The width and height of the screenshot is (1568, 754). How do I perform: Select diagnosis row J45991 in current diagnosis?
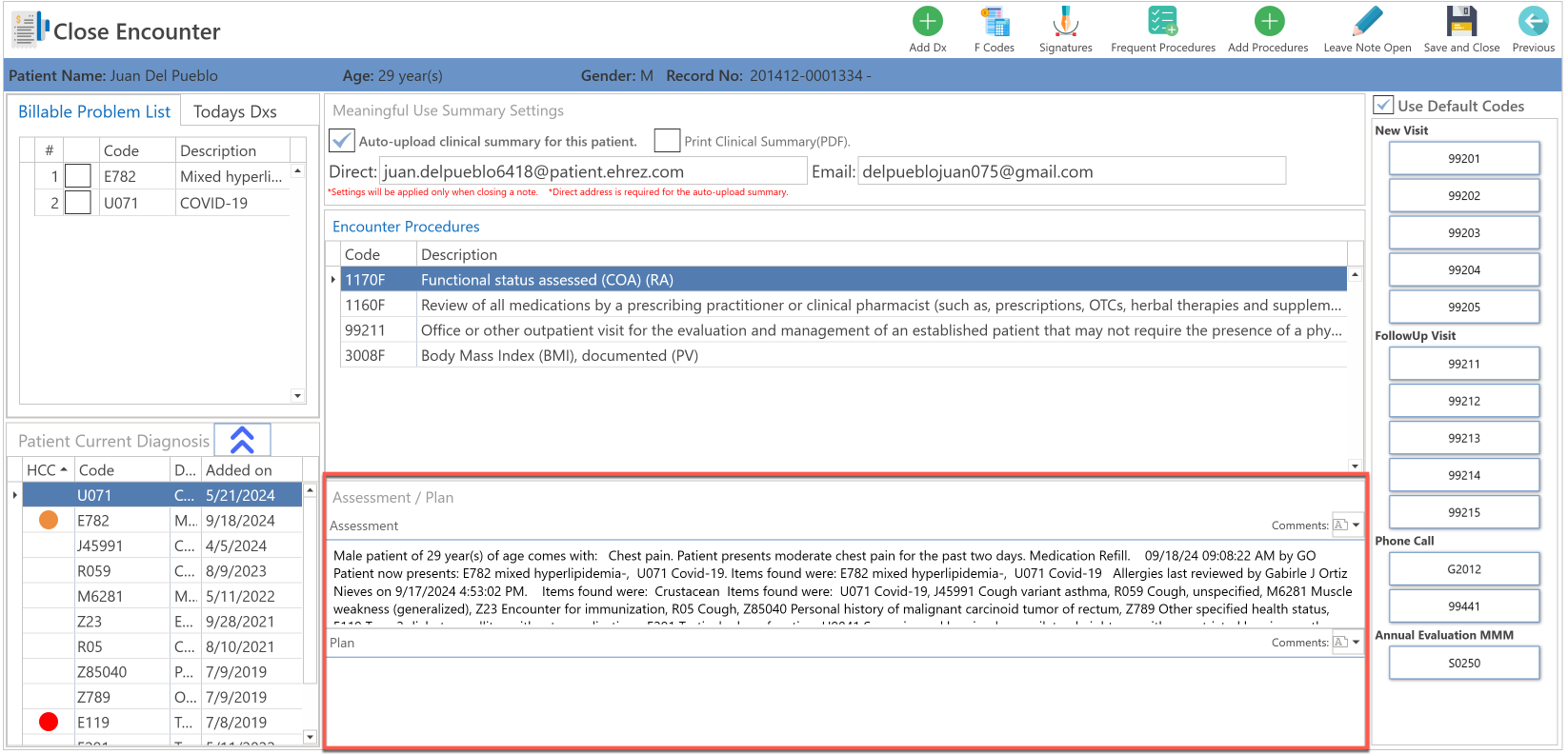(x=162, y=546)
